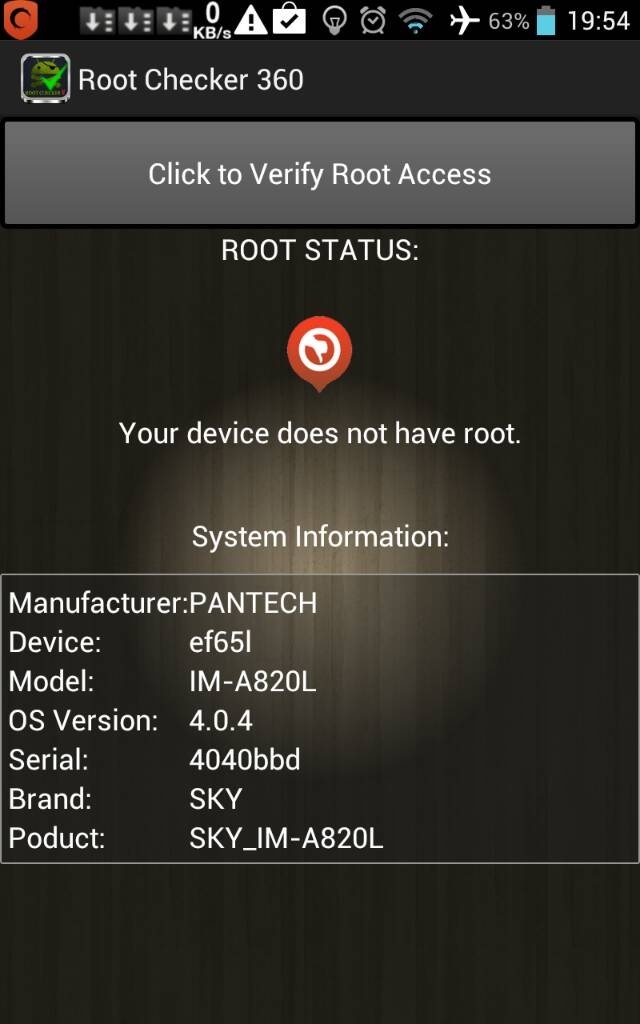640x1024 pixels.
Task: Tap the light bulb status bar icon
Action: coord(334,22)
